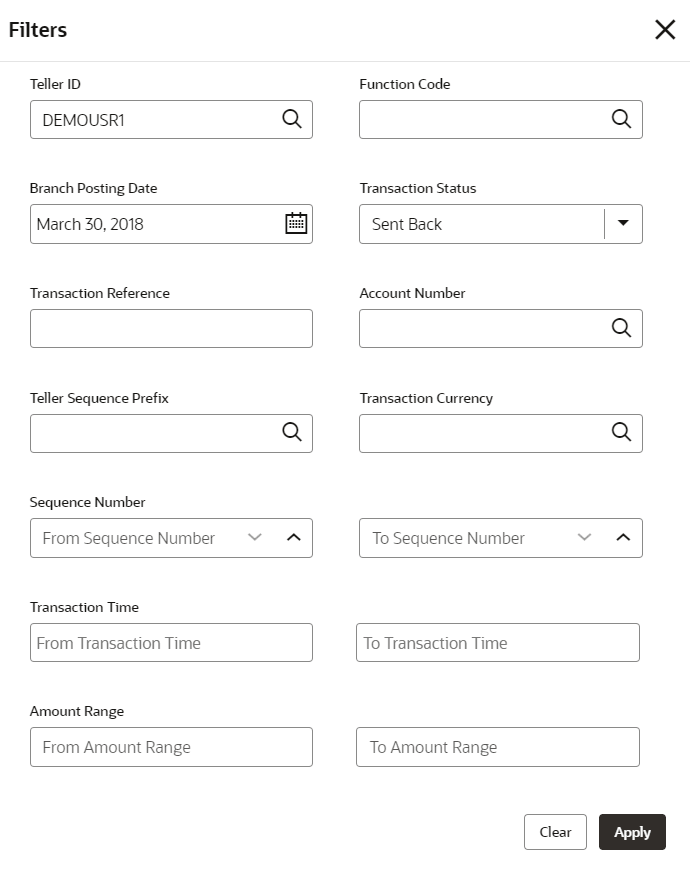Click the Clear button
This screenshot has width=690, height=874.
click(555, 832)
